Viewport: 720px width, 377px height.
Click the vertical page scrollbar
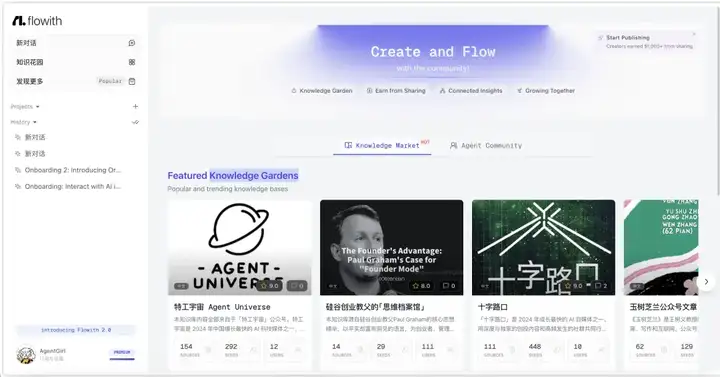click(x=717, y=101)
